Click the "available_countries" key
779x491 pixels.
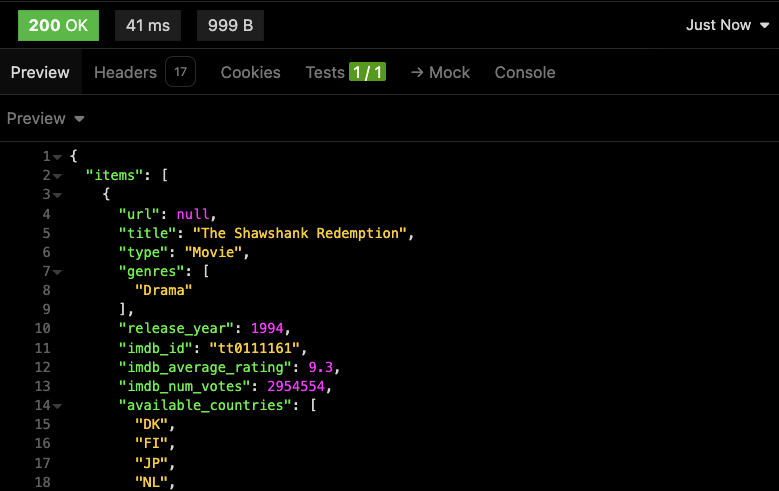point(205,405)
